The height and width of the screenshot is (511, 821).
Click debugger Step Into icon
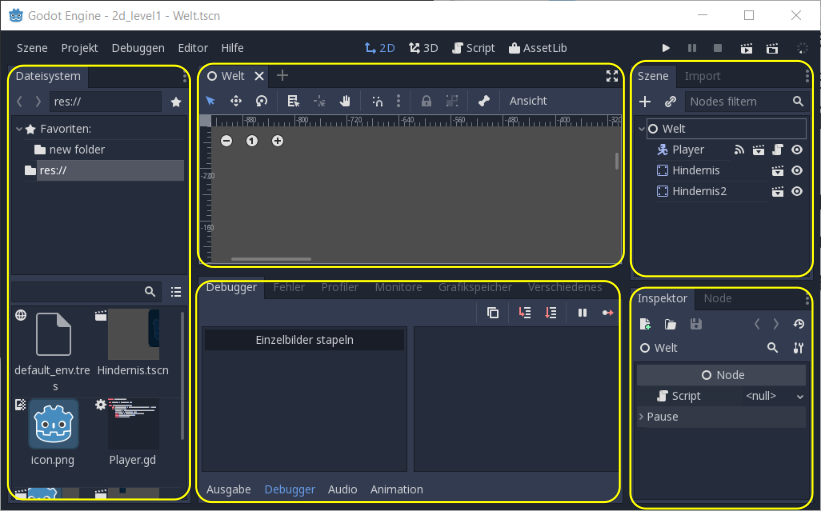[x=525, y=313]
